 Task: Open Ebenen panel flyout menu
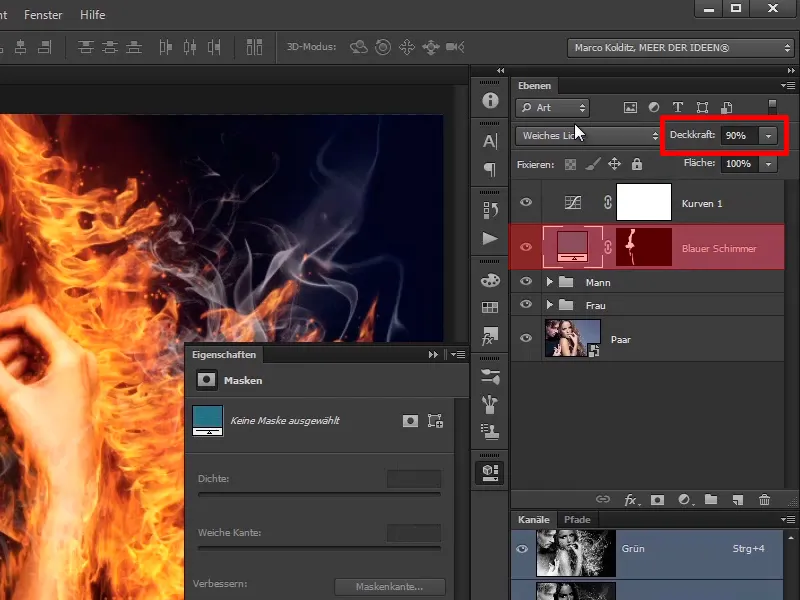(788, 85)
